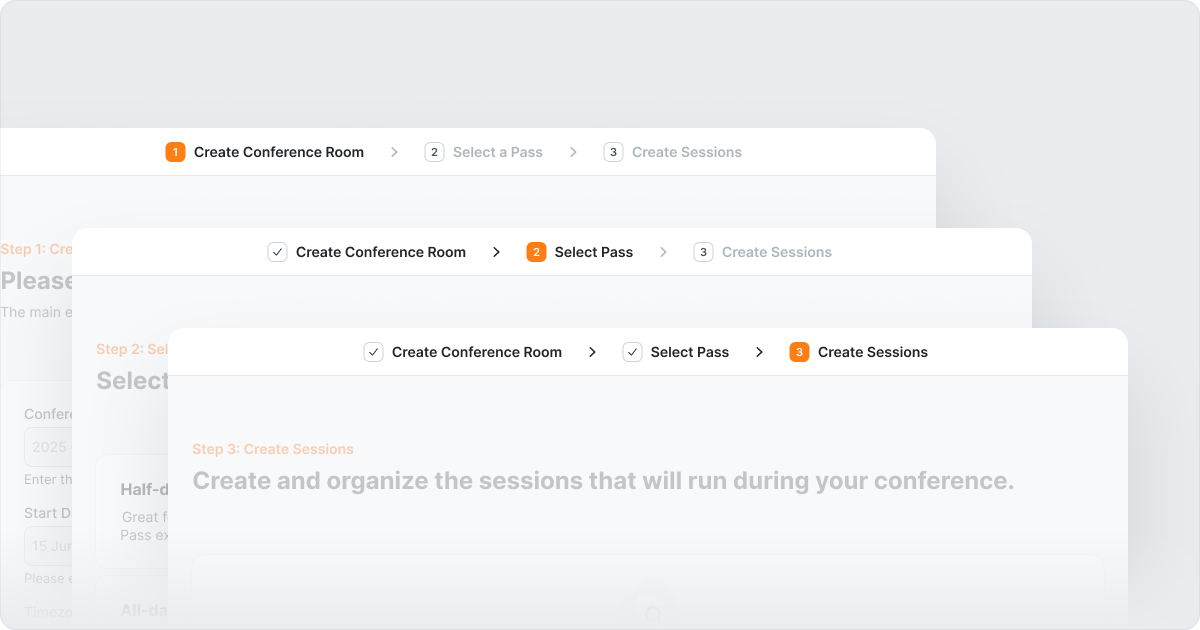Click chevron after 'Create Conference Room' in back window
Image resolution: width=1200 pixels, height=630 pixels.
(x=394, y=152)
